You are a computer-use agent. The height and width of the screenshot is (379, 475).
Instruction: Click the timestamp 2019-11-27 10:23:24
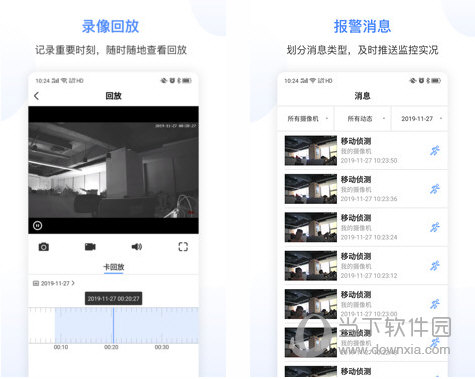[369, 237]
